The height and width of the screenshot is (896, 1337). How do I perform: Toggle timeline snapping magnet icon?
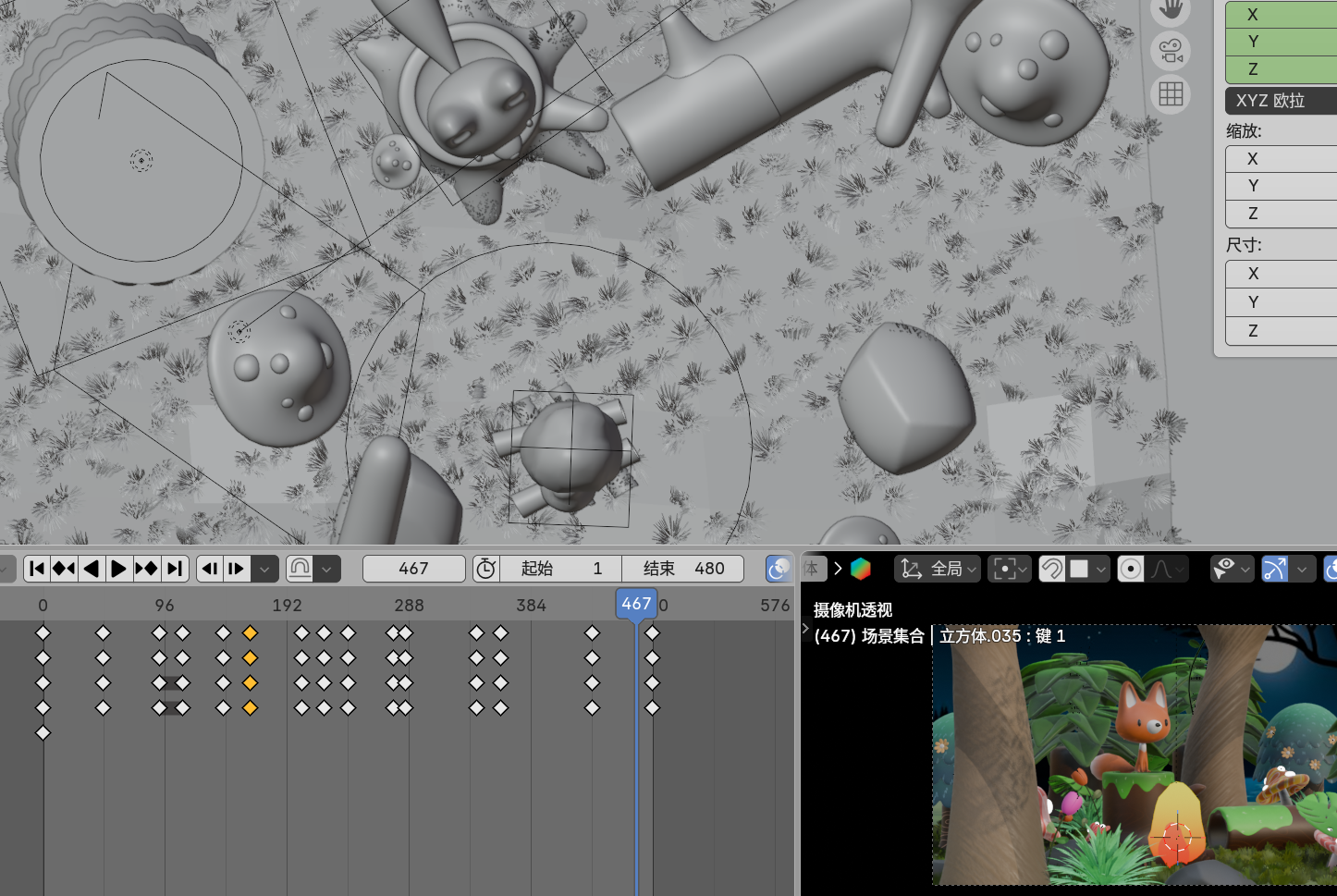300,569
